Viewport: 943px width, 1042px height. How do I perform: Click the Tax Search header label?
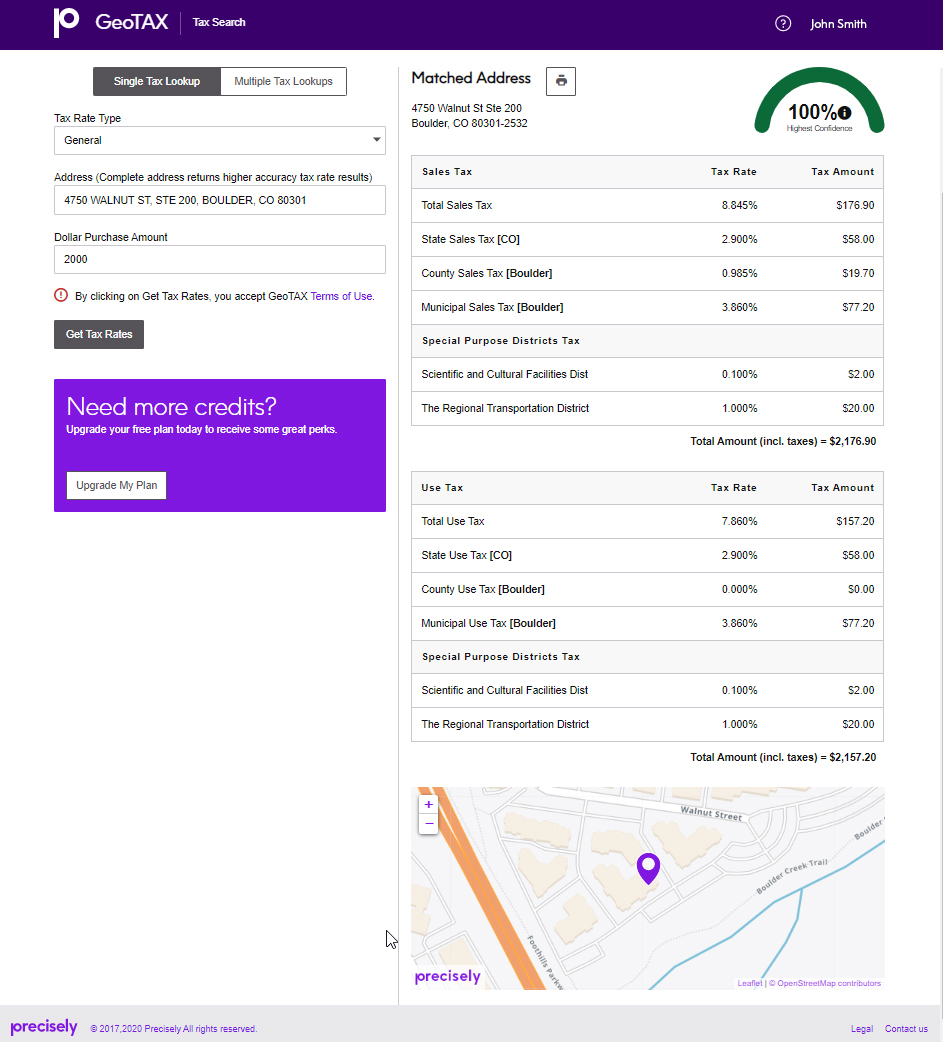219,22
